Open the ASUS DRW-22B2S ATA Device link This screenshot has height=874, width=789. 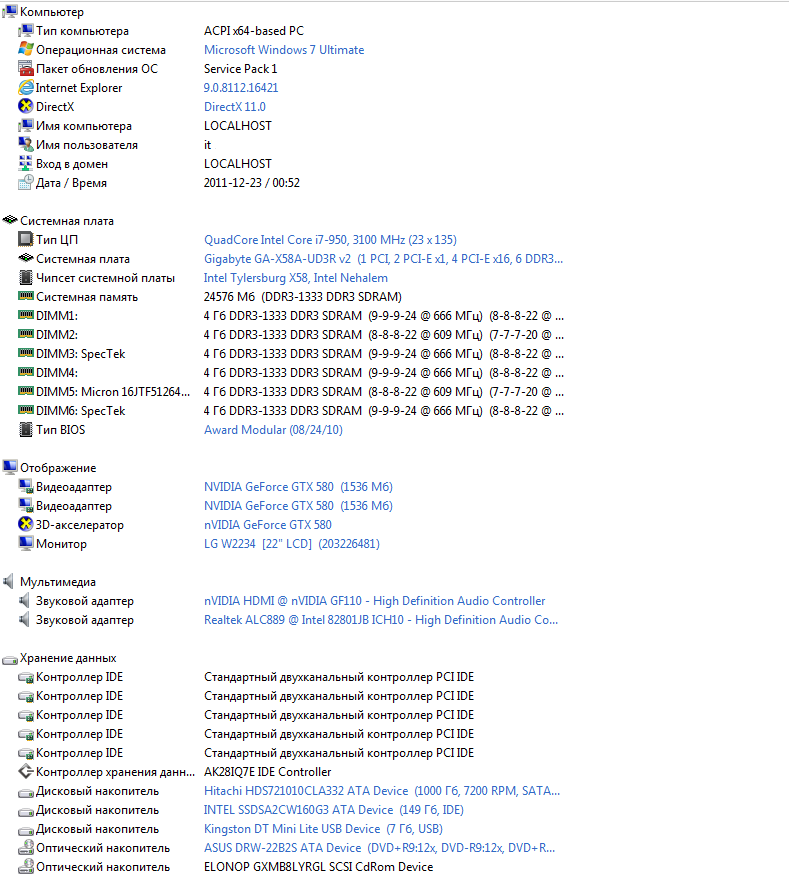point(379,848)
